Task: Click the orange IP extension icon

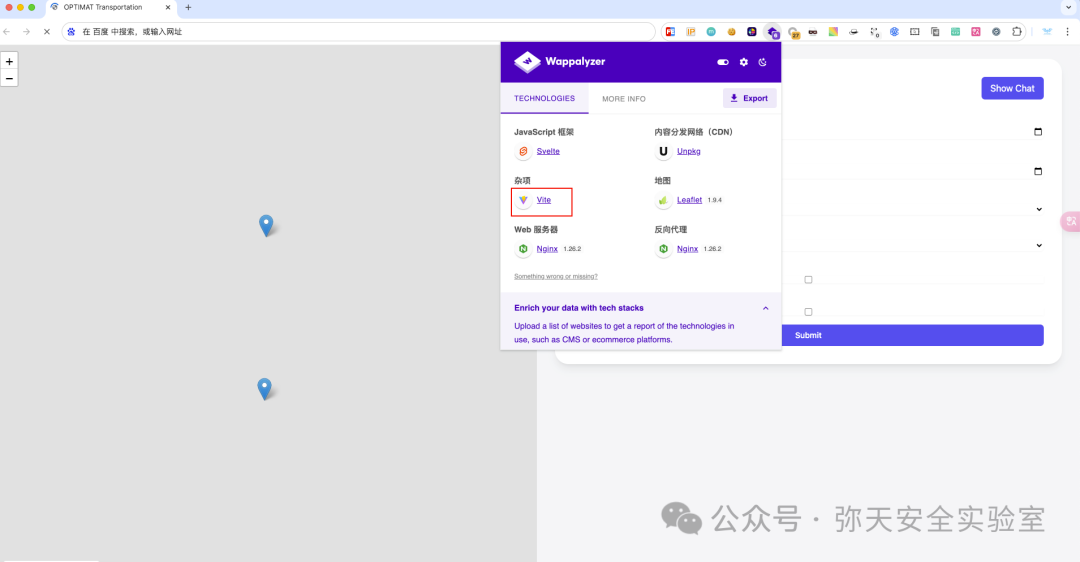Action: [x=691, y=32]
